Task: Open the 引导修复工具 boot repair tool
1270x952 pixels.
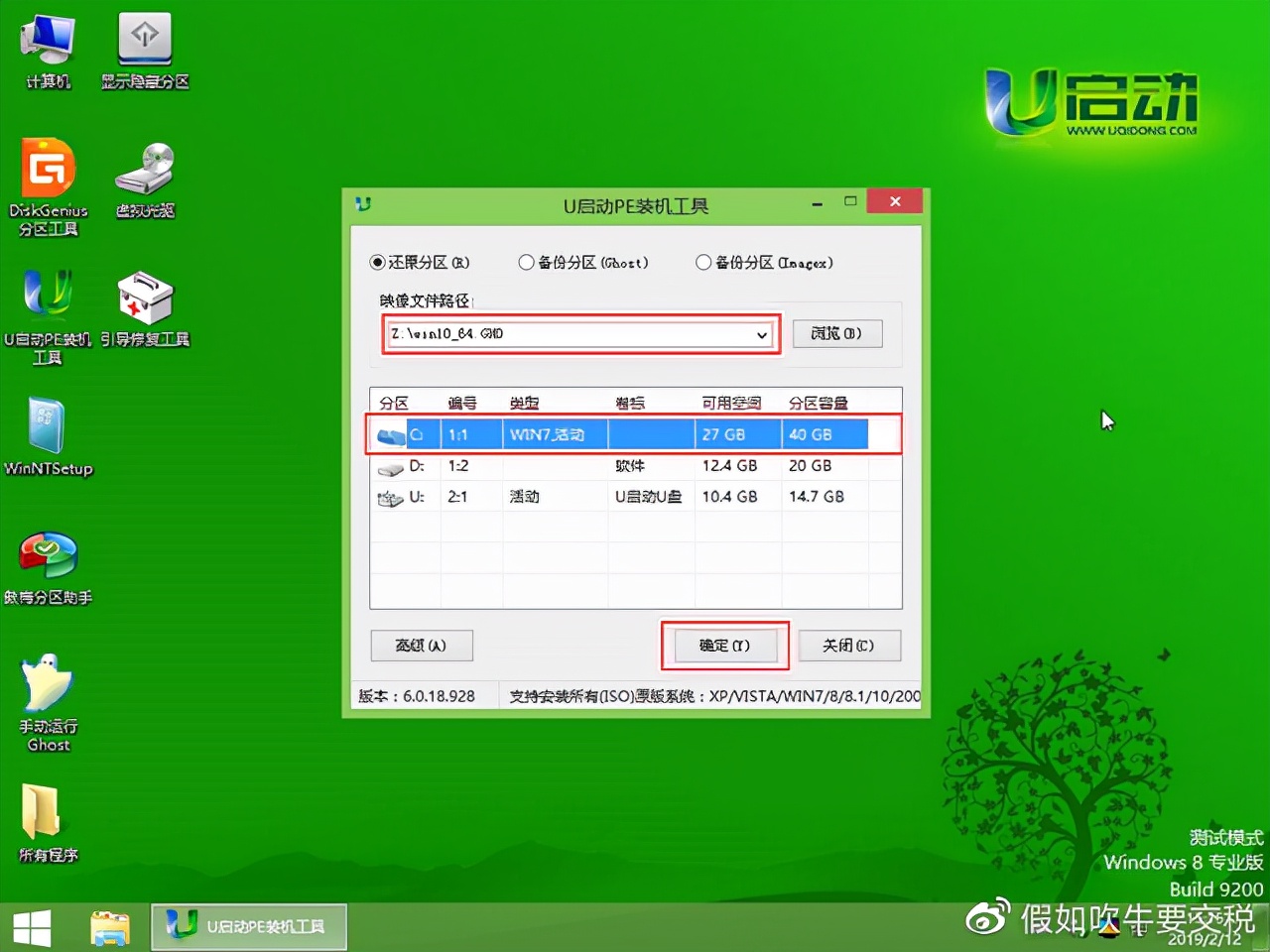Action: [x=145, y=307]
